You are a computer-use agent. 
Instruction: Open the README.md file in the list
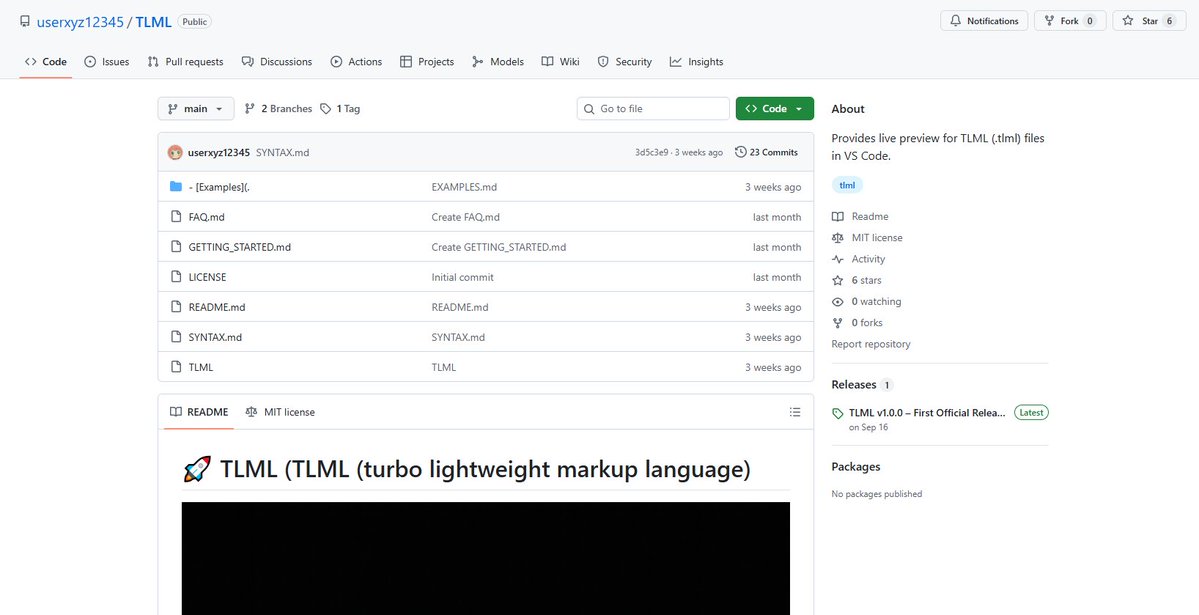coord(216,307)
